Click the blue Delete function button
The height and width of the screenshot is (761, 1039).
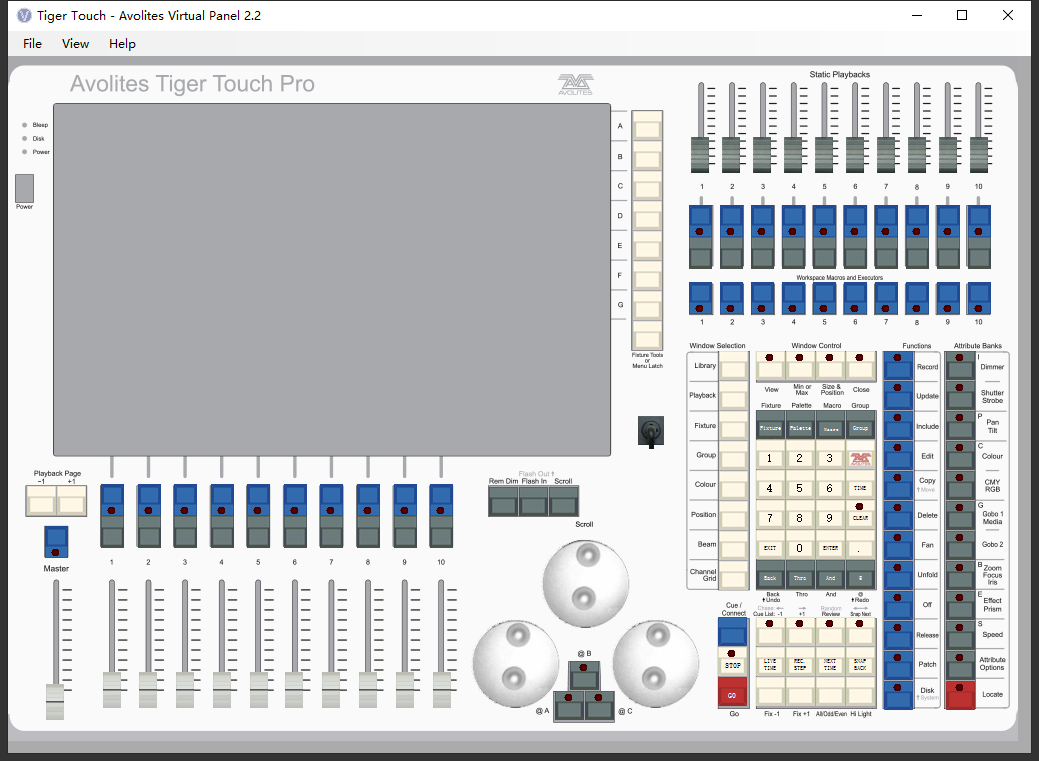coord(898,515)
